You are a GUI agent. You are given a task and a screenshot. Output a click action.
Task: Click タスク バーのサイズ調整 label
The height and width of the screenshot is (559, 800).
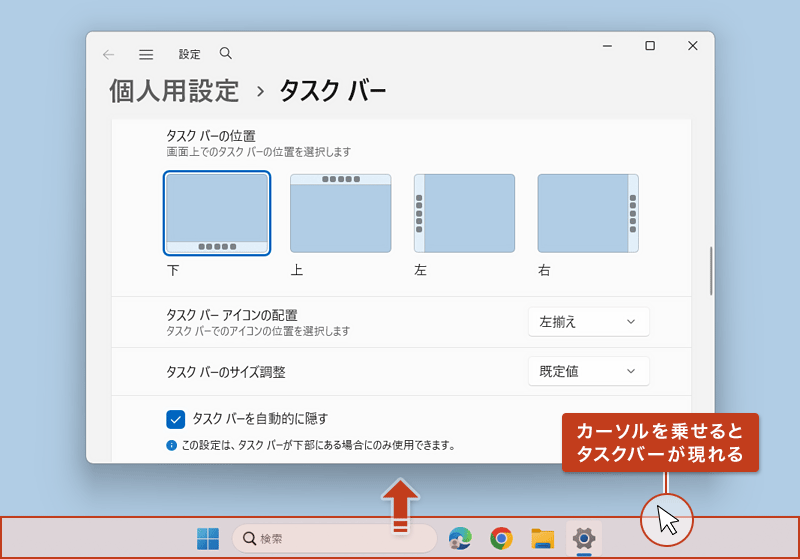pyautogui.click(x=226, y=372)
